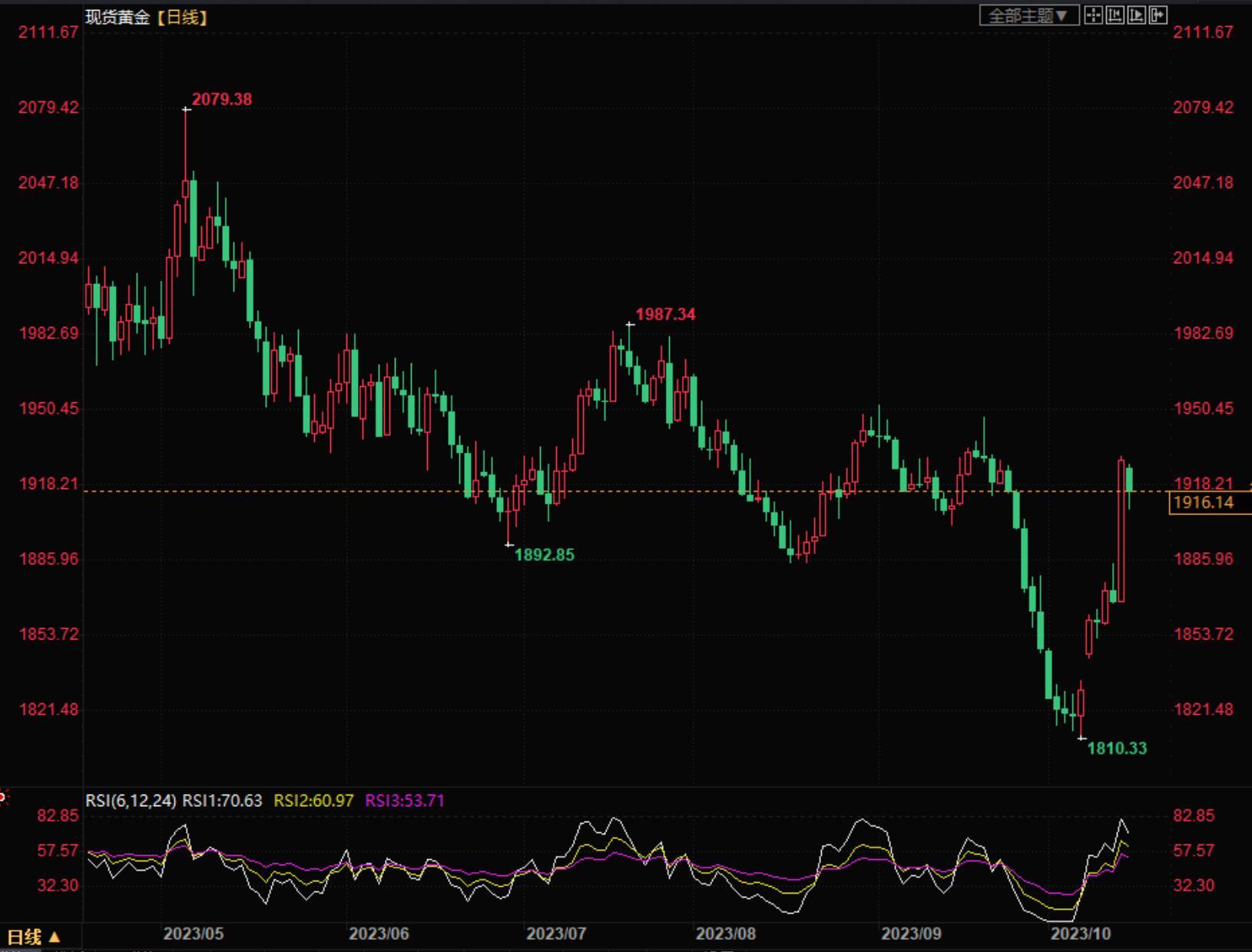
Task: Click the 现货黄金 chart title
Action: [118, 17]
